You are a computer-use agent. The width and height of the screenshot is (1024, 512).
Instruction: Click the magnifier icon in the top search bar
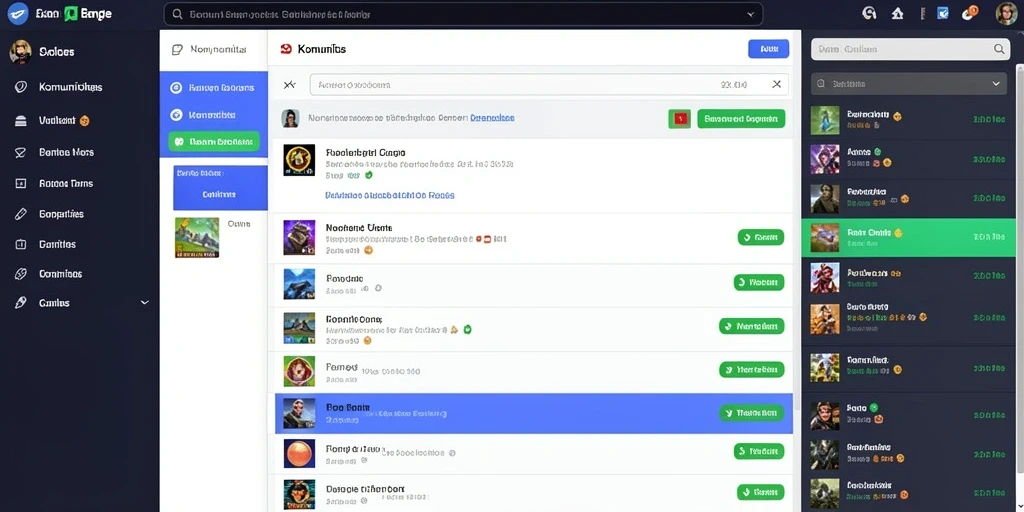click(x=177, y=14)
